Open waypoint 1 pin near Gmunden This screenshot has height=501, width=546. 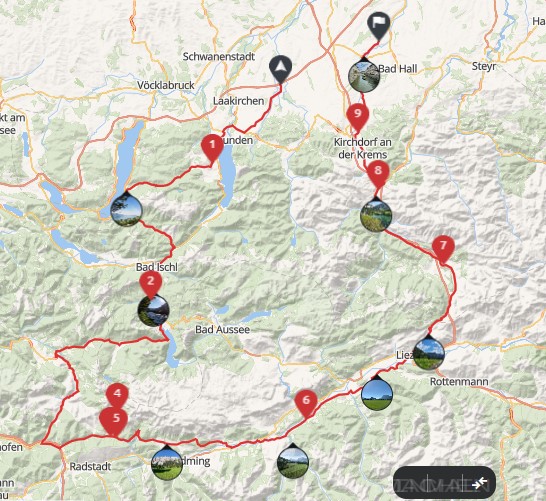[x=212, y=148]
